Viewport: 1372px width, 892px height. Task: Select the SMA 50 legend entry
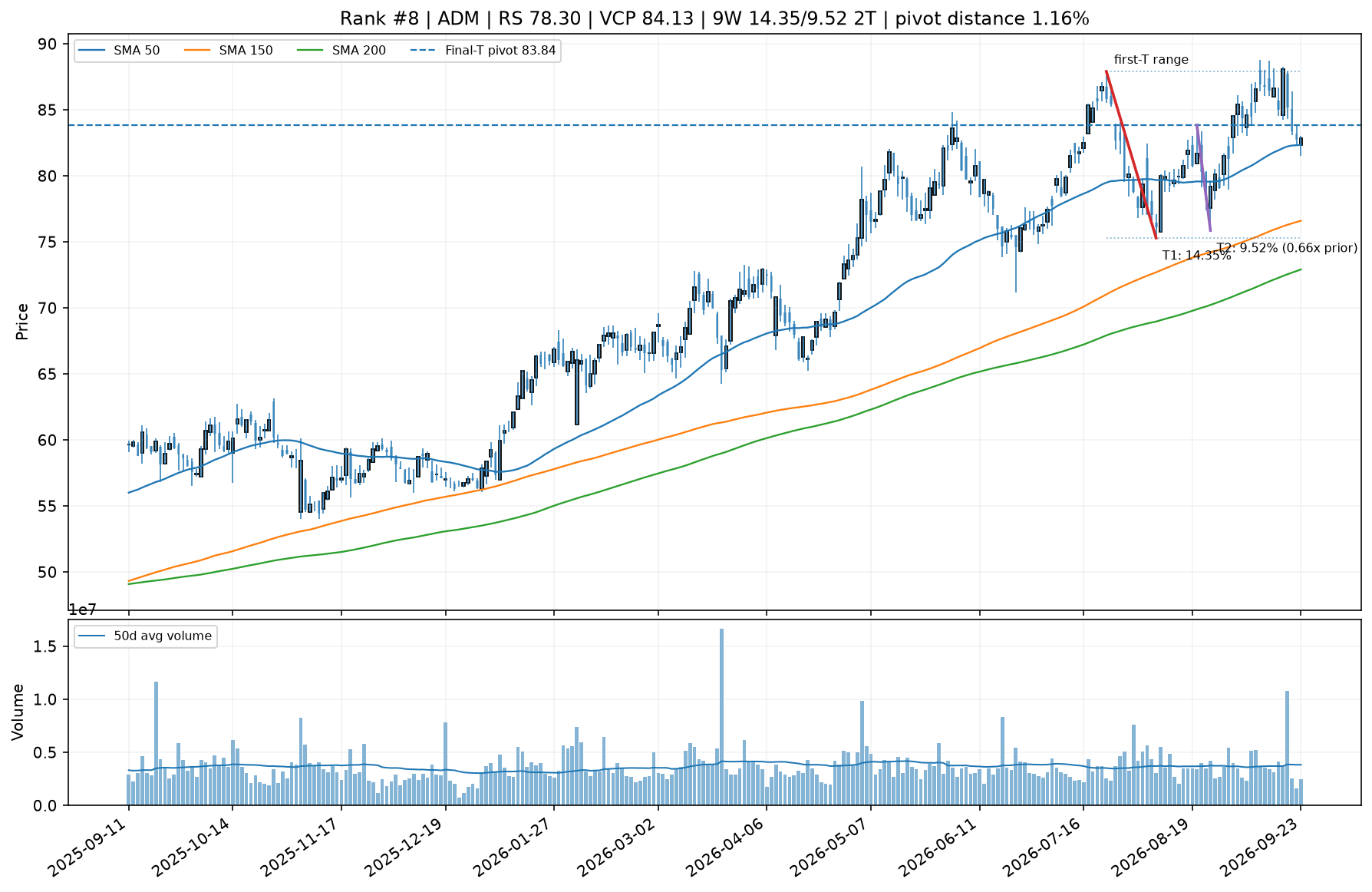tap(119, 51)
